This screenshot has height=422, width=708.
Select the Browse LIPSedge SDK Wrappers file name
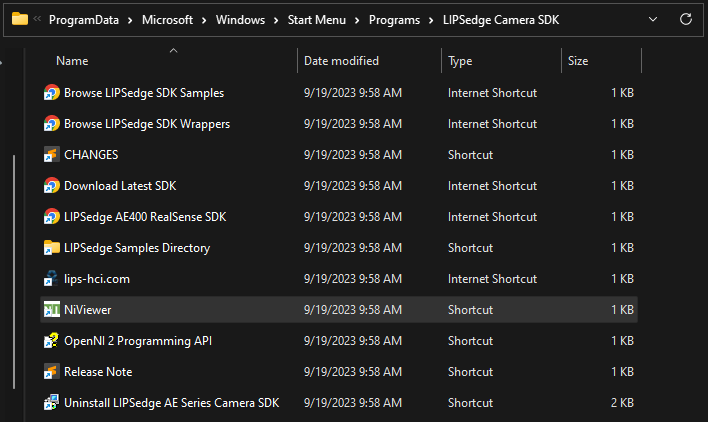tap(147, 124)
